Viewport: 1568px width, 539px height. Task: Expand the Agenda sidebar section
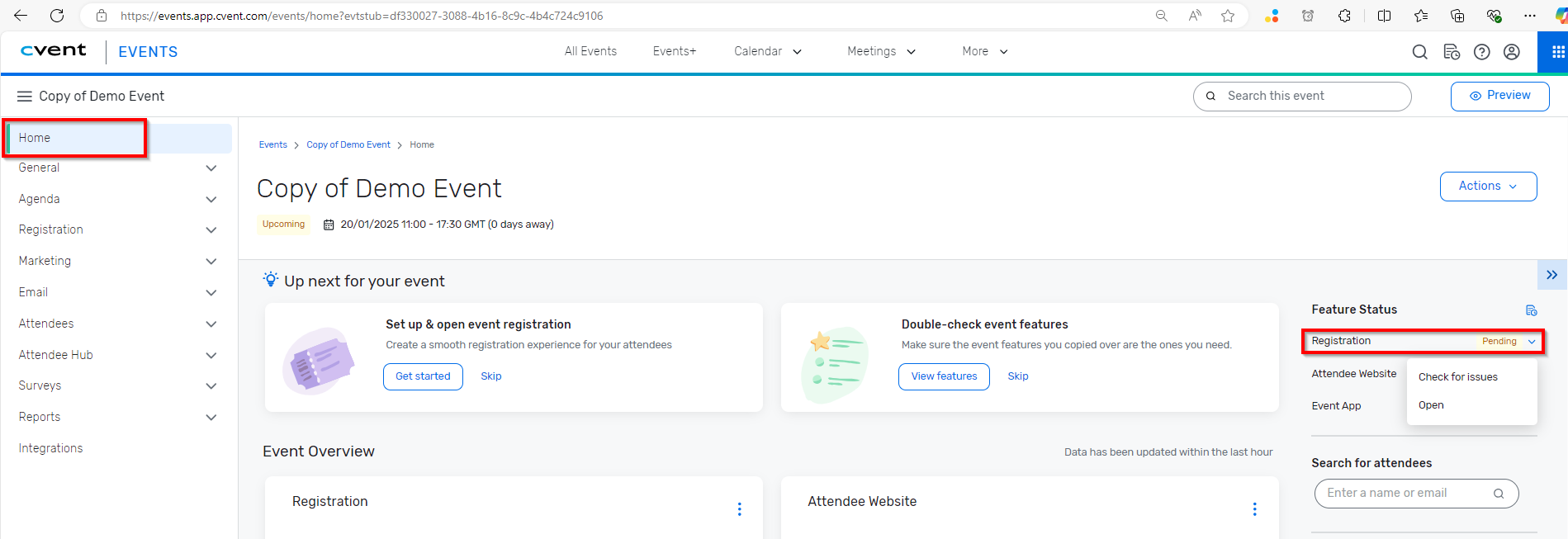coord(211,200)
